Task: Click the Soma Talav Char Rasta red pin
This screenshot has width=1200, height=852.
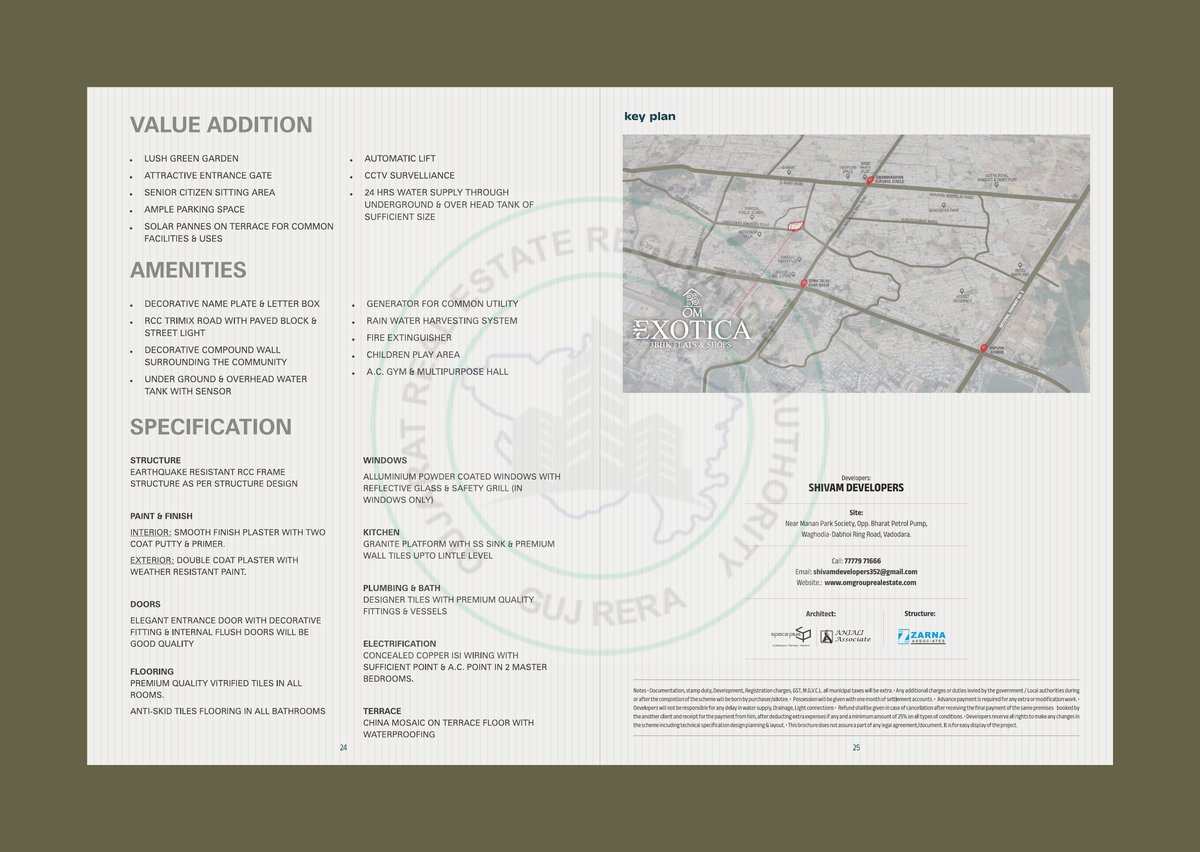Action: (x=804, y=284)
